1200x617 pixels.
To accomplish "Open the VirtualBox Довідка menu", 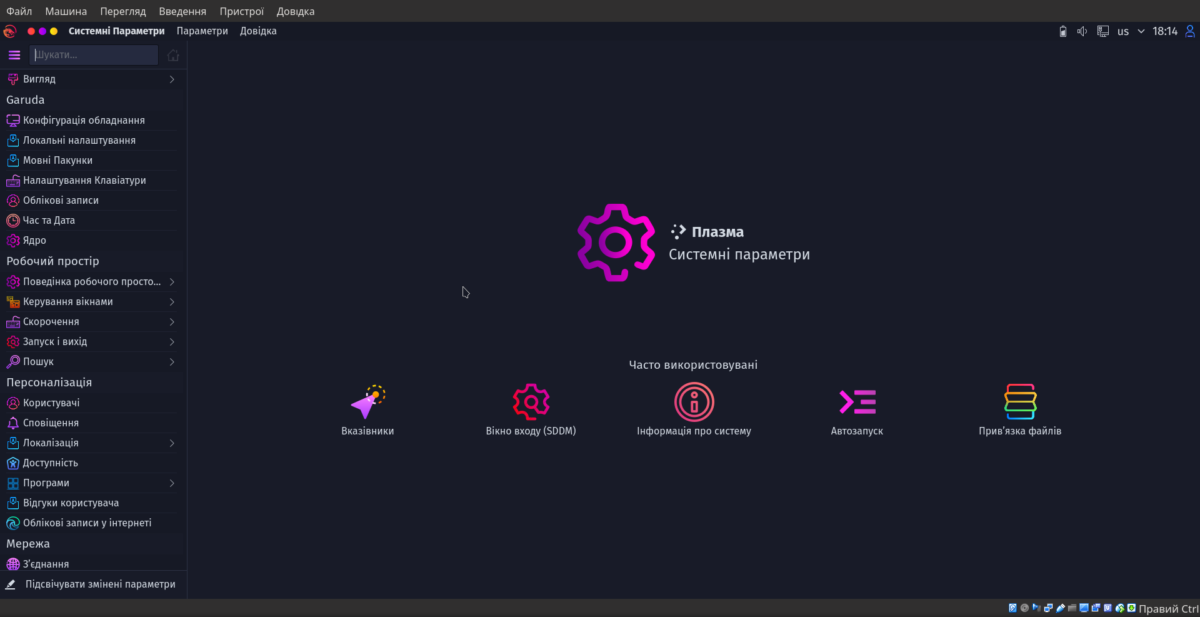I will [294, 11].
